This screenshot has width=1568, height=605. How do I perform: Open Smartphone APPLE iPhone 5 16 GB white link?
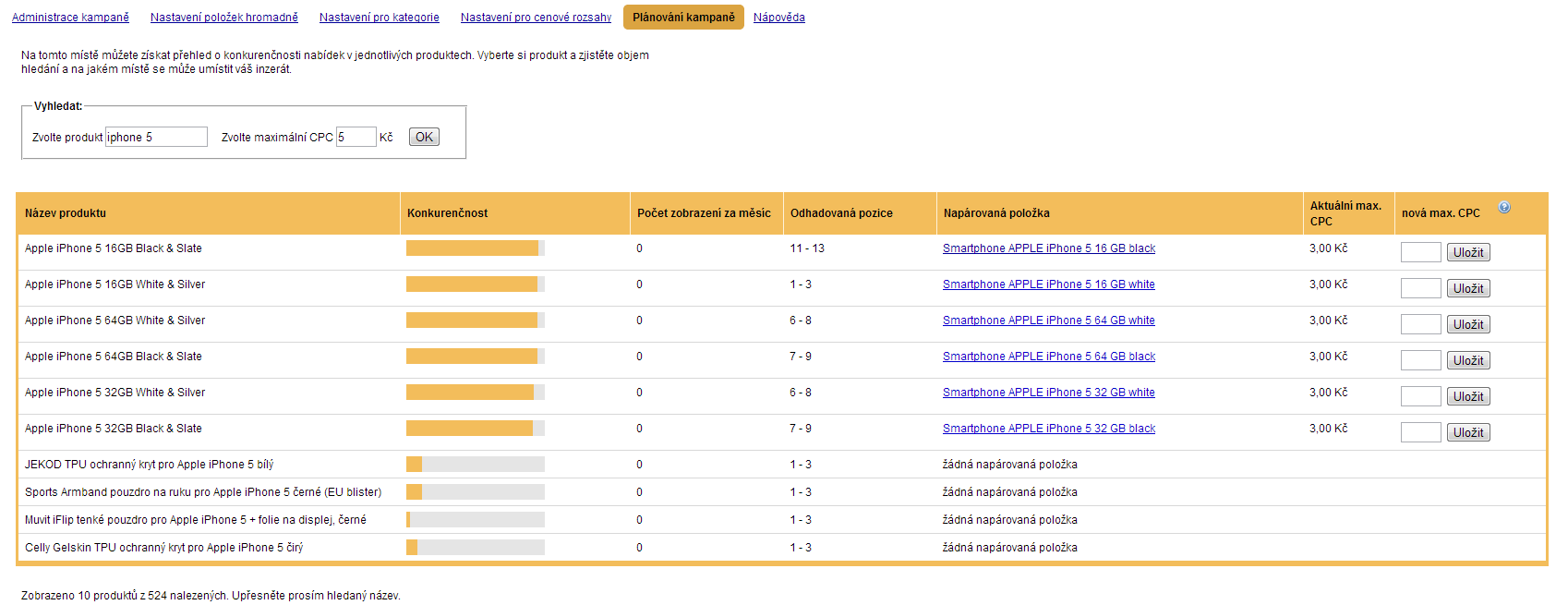coord(1049,284)
